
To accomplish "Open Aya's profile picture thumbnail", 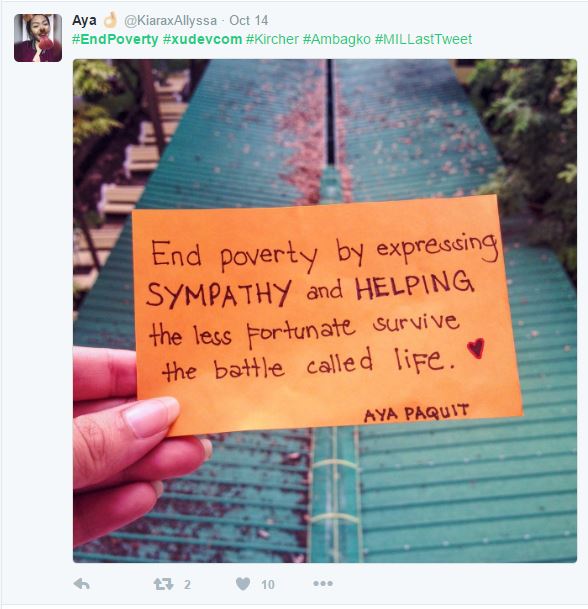I will pyautogui.click(x=38, y=38).
